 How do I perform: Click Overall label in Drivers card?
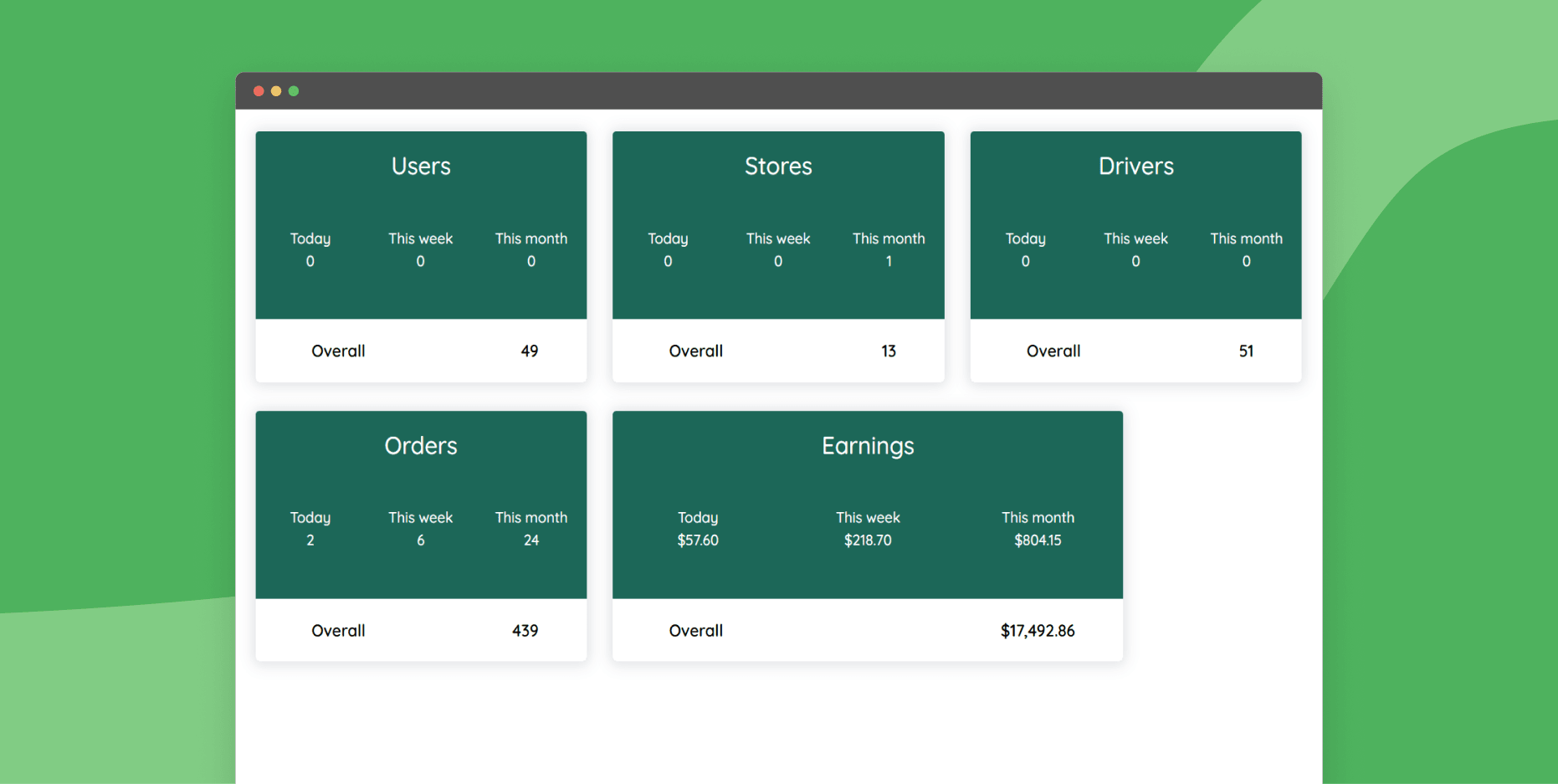(1053, 351)
